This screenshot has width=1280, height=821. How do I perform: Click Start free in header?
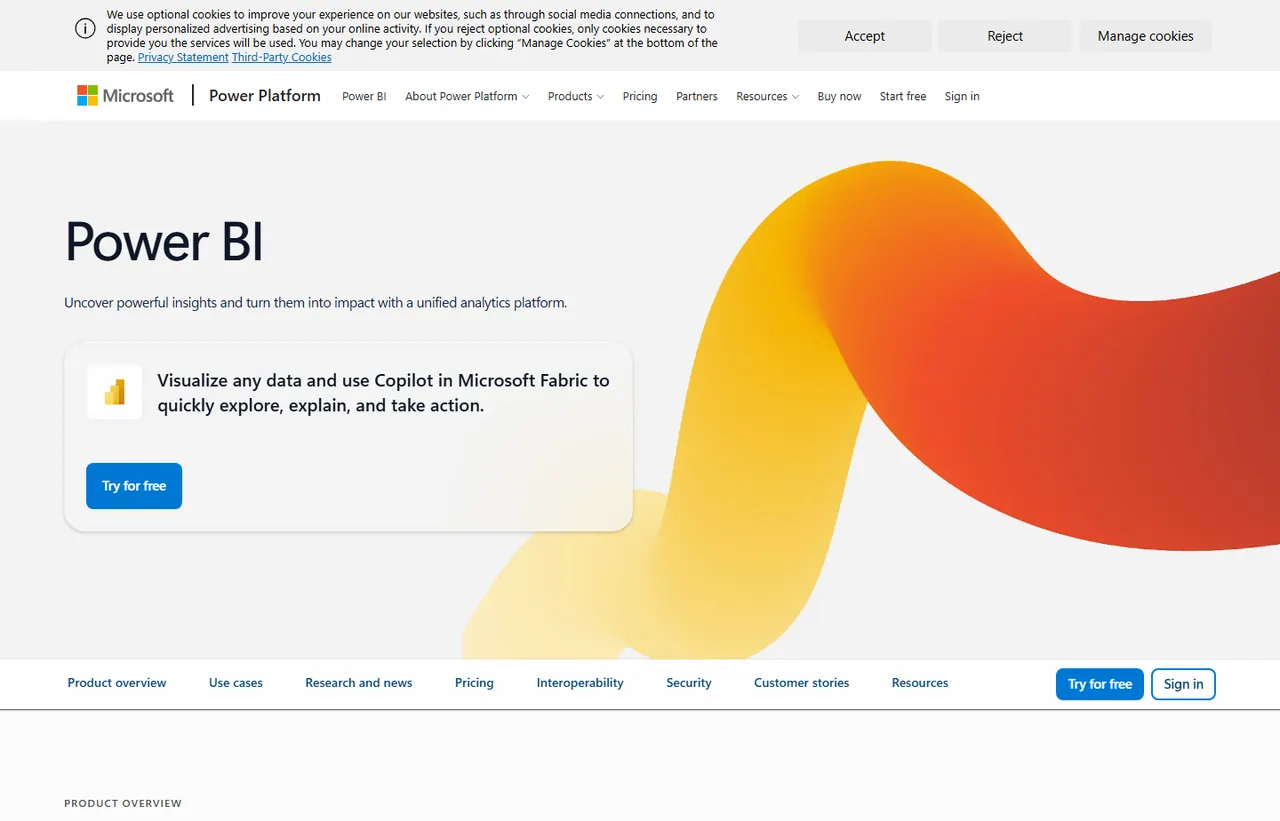coord(903,97)
